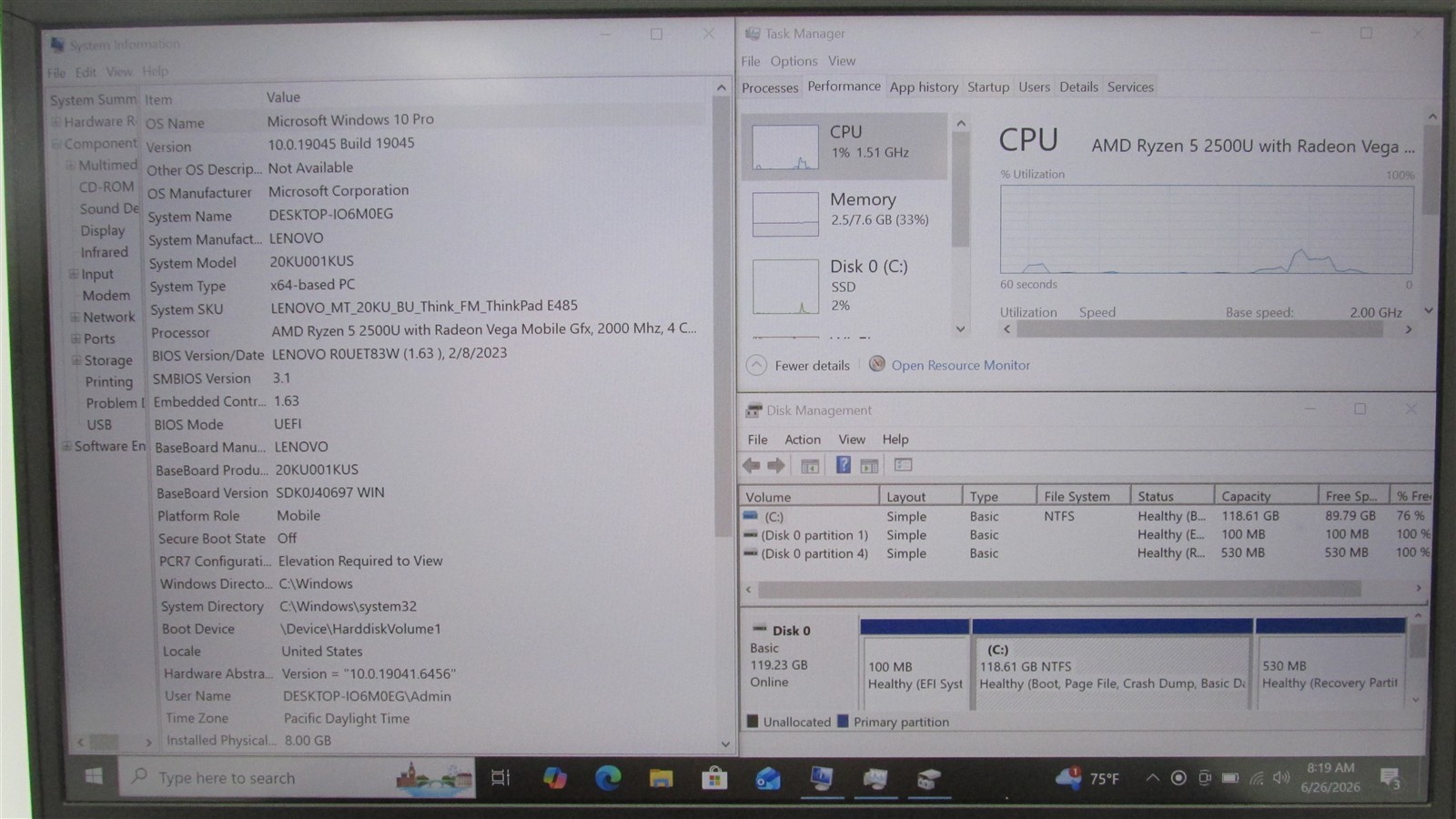Open Options menu in Task Manager
The height and width of the screenshot is (819, 1456).
(x=794, y=61)
